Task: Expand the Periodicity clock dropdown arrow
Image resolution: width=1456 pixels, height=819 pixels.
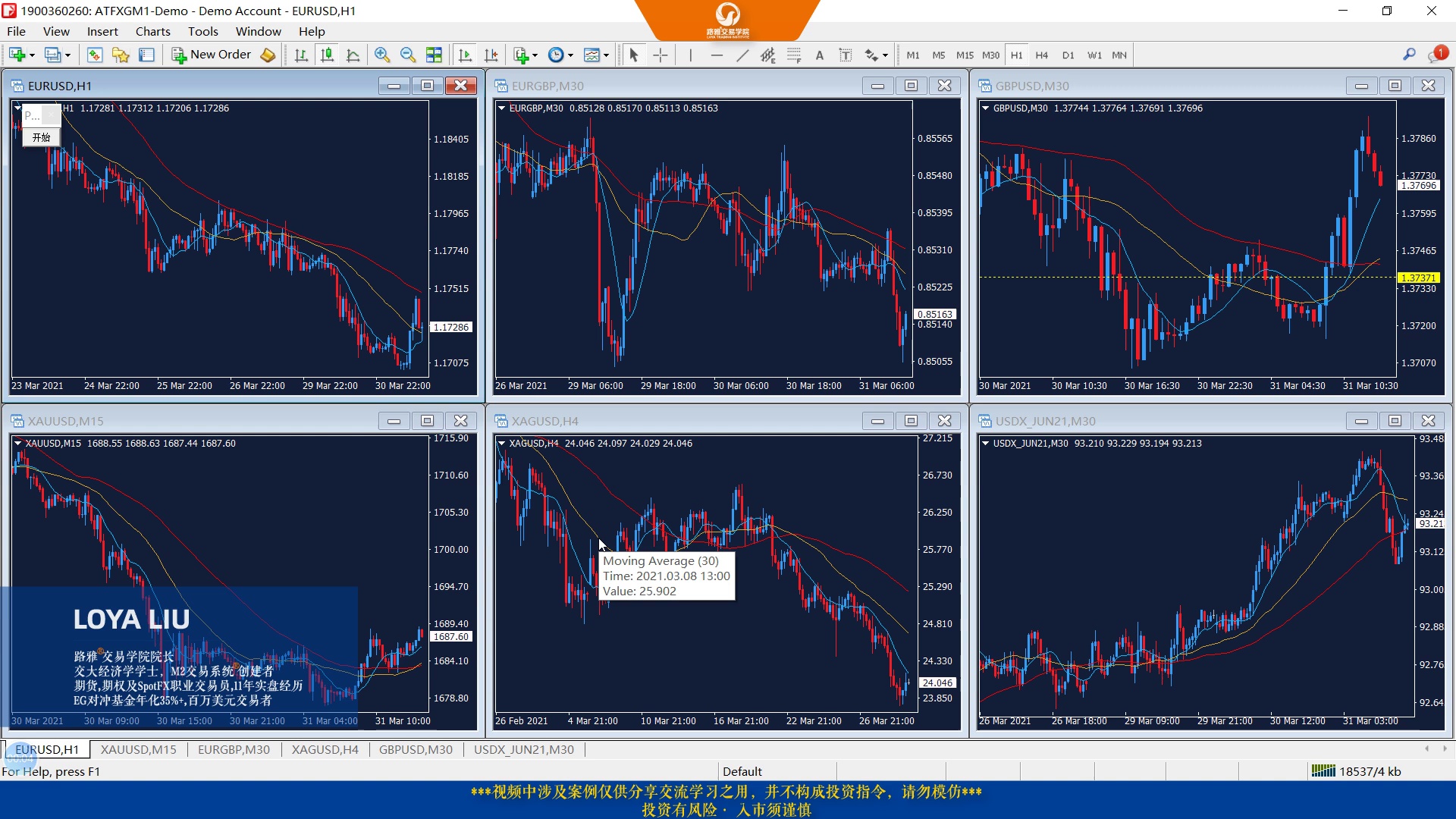Action: tap(571, 55)
